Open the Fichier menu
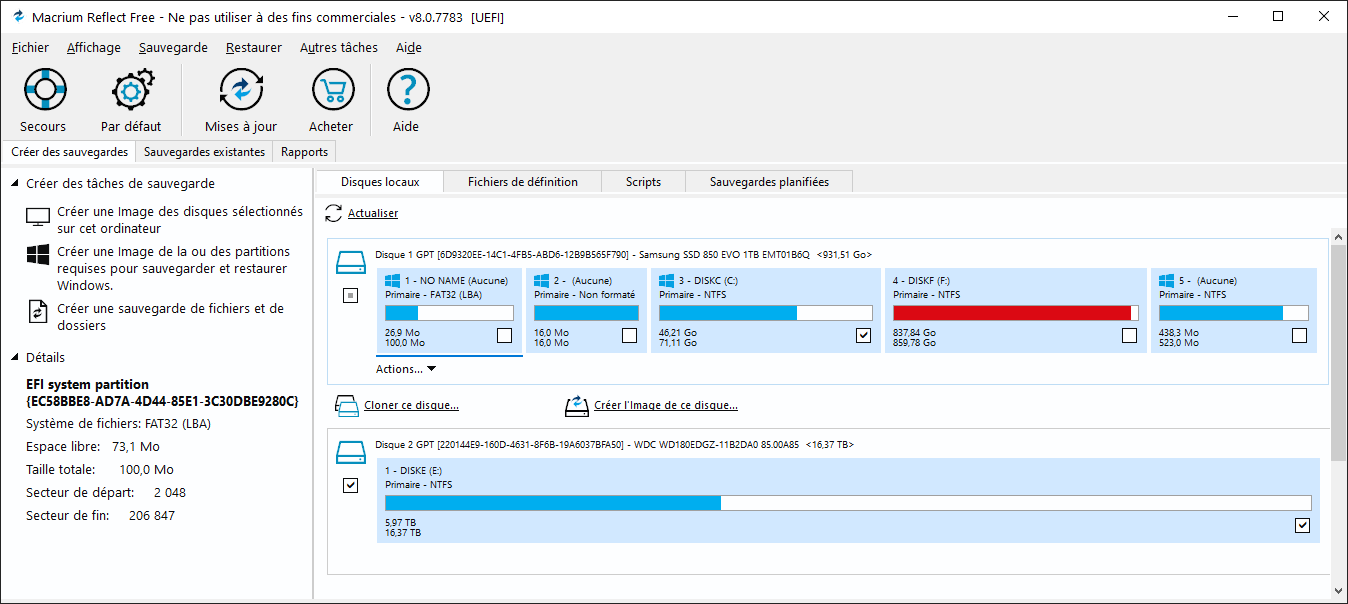Image resolution: width=1348 pixels, height=604 pixels. coord(30,47)
